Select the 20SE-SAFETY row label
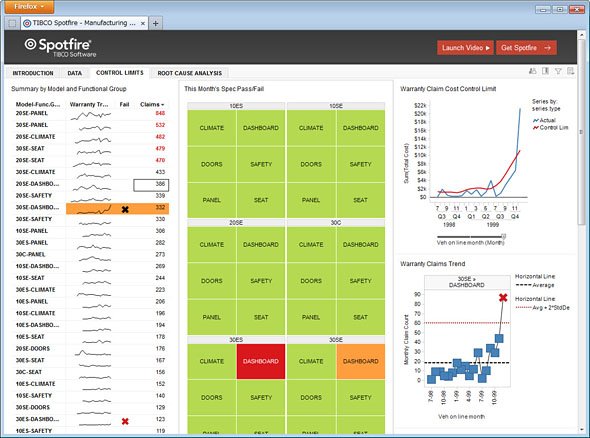590x438 pixels. [34, 195]
